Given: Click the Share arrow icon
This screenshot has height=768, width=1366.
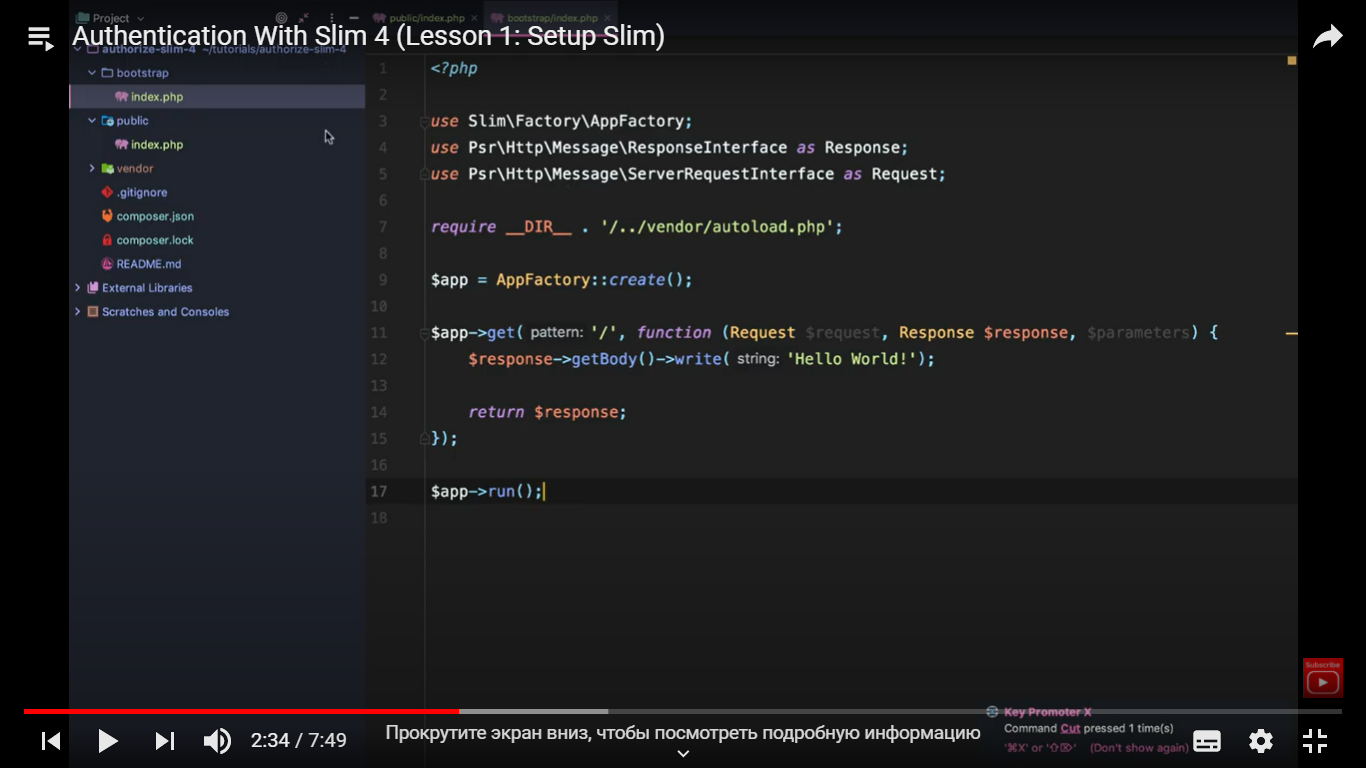Looking at the screenshot, I should tap(1326, 38).
